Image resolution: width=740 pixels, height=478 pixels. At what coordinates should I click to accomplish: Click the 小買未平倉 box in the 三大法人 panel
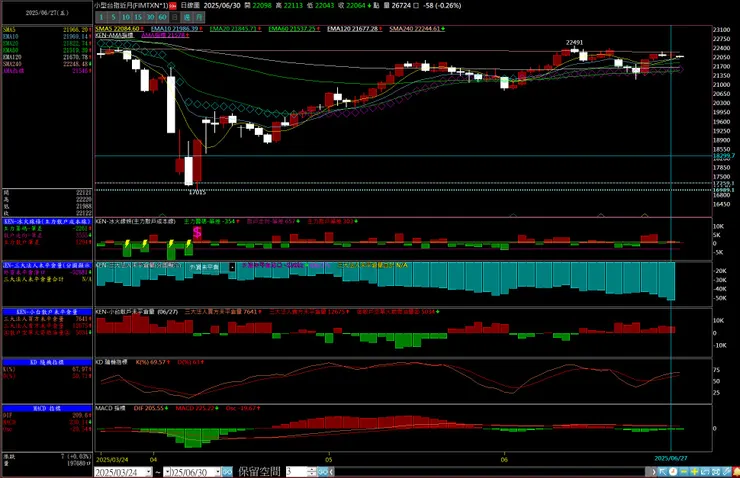[204, 267]
